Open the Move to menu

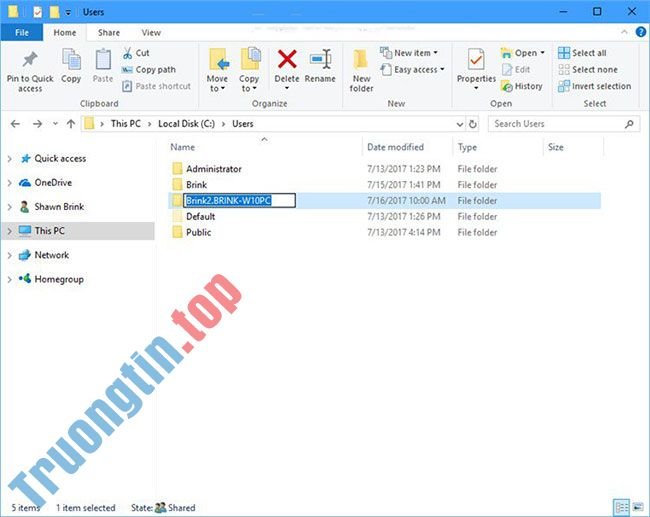(x=217, y=70)
